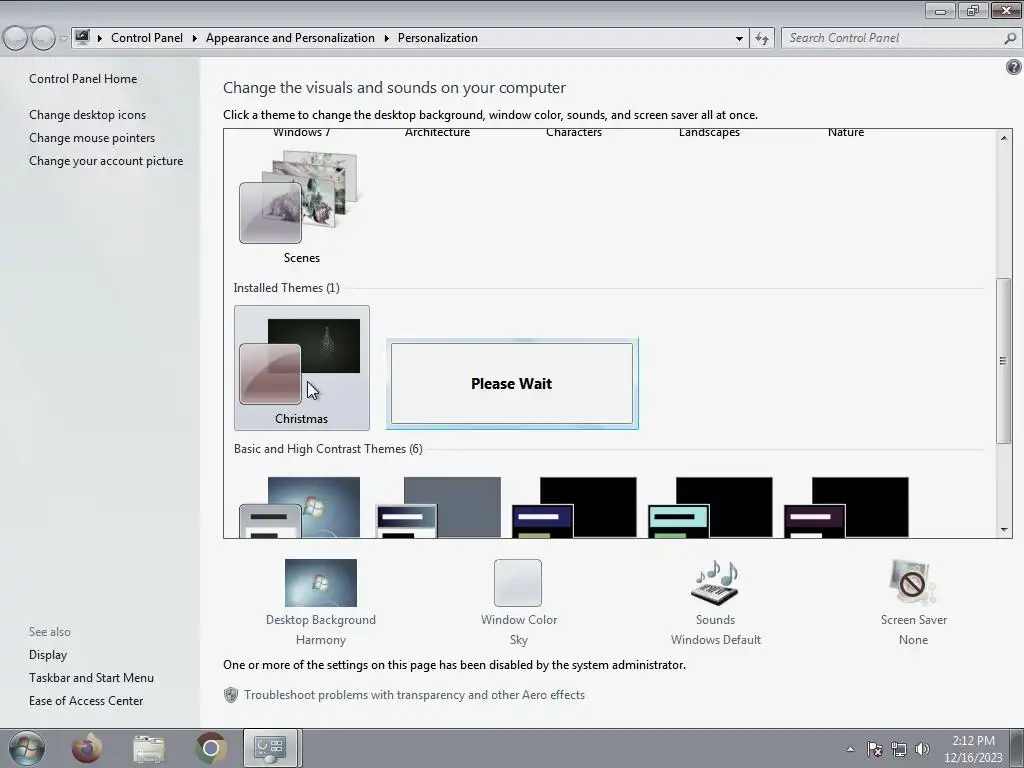Click the Sounds link text
The height and width of the screenshot is (768, 1024).
(715, 620)
